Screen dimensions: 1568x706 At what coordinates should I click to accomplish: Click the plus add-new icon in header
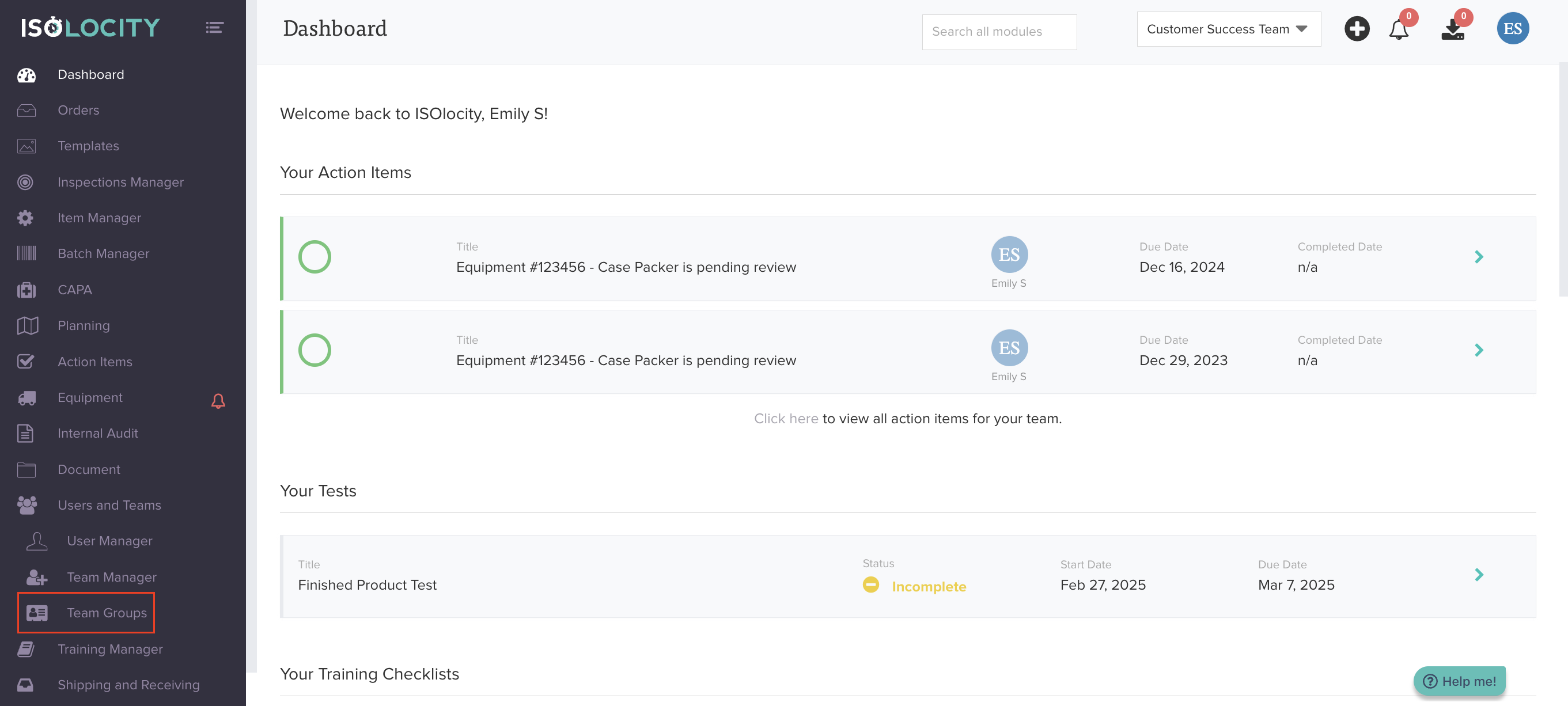click(x=1356, y=29)
